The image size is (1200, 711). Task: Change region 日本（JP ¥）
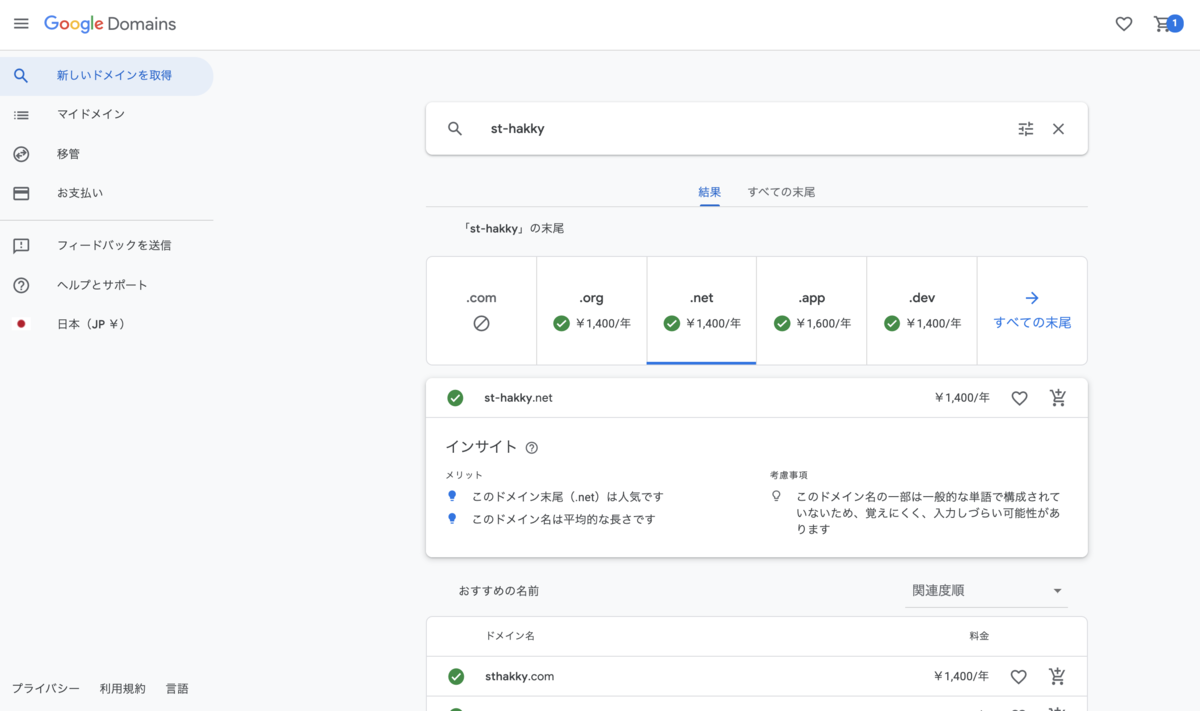click(106, 325)
